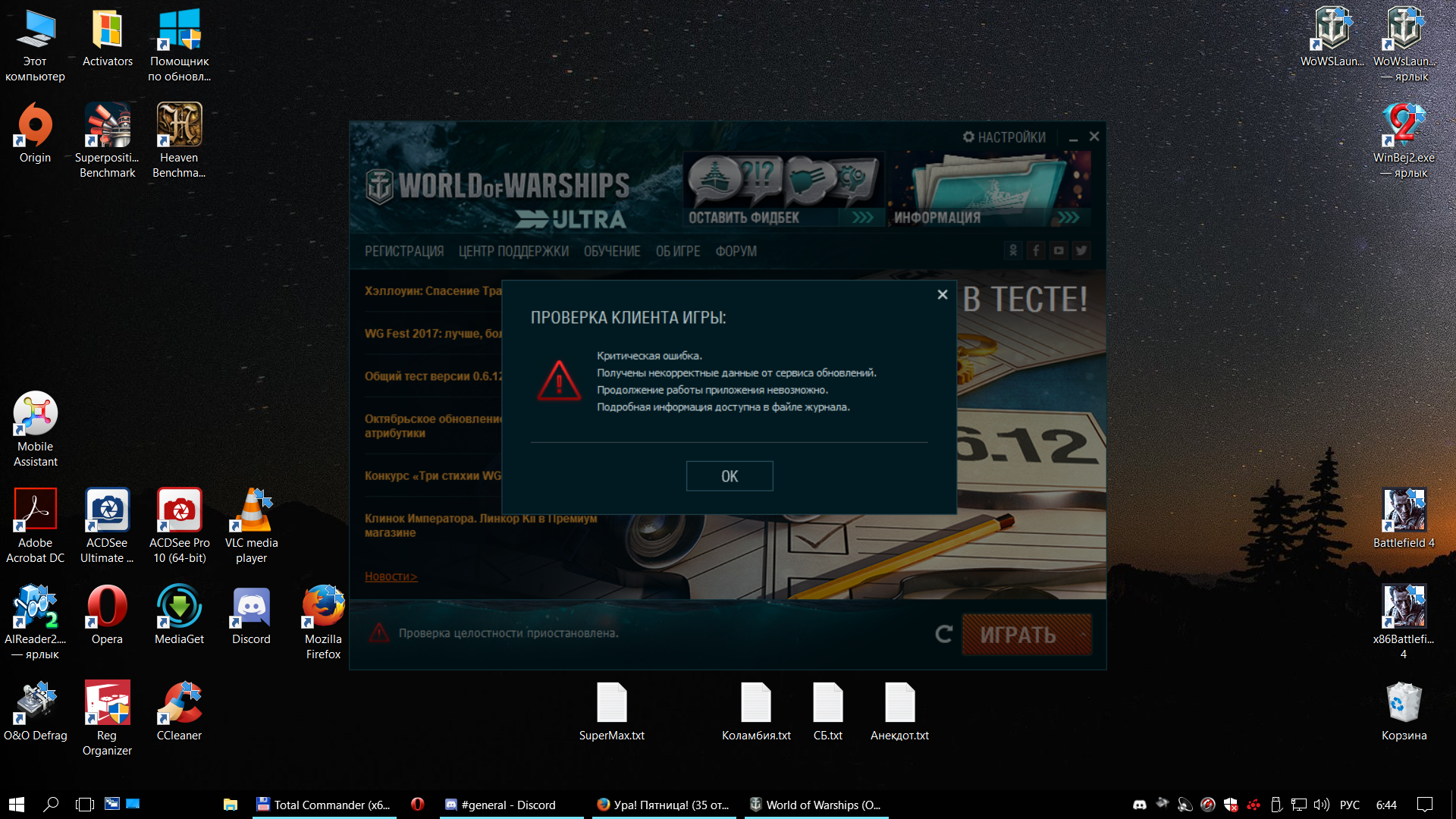The image size is (1456, 819).
Task: Open the Odnoklassniki social icon in launcher
Action: click(x=1013, y=250)
